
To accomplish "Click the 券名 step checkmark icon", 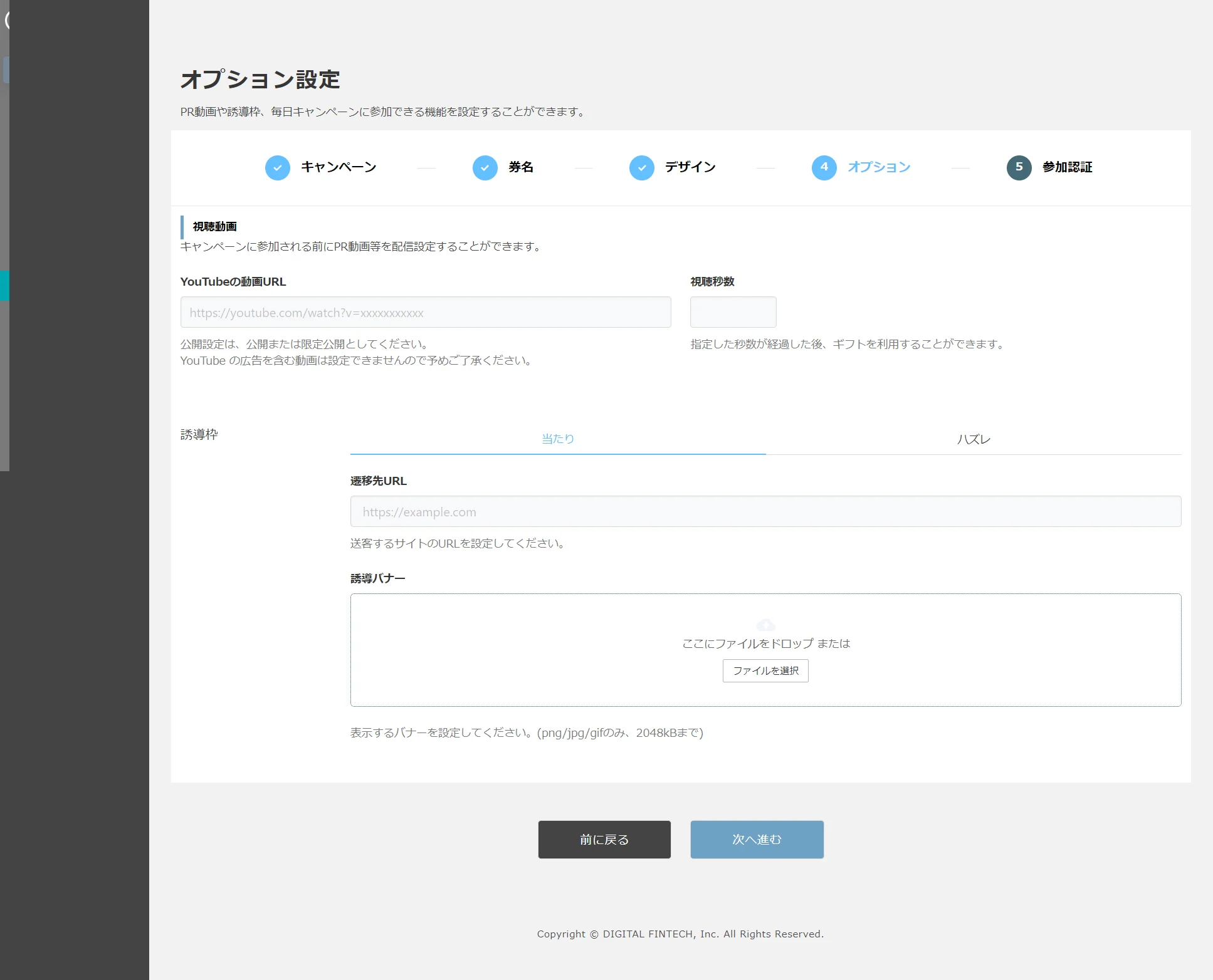I will pos(485,168).
